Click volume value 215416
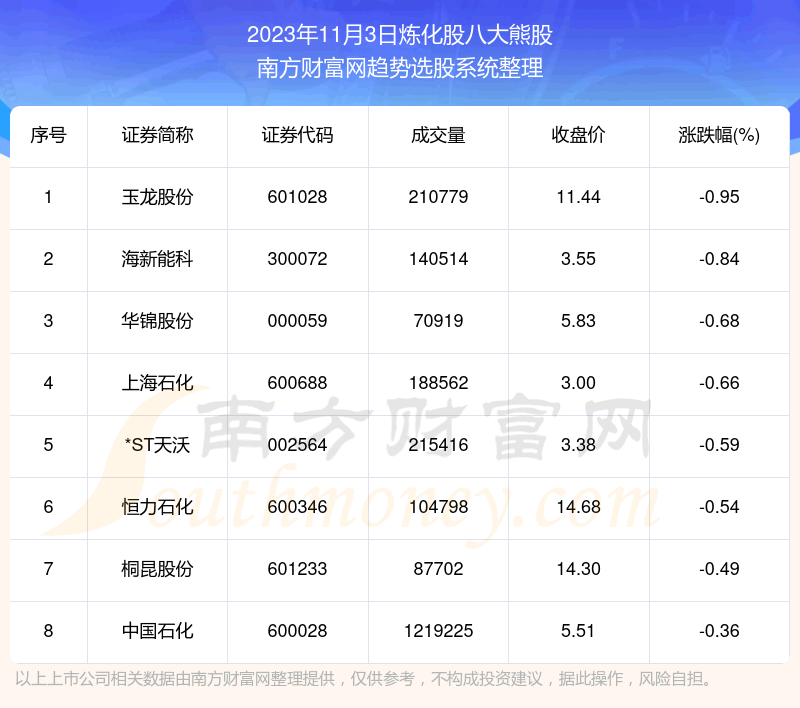 (438, 445)
